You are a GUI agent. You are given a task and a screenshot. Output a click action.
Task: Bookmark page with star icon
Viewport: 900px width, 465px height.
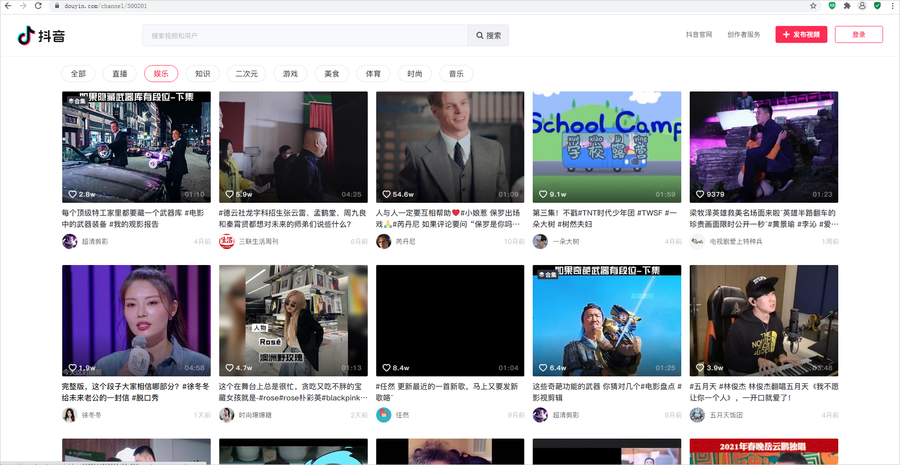[x=813, y=5]
